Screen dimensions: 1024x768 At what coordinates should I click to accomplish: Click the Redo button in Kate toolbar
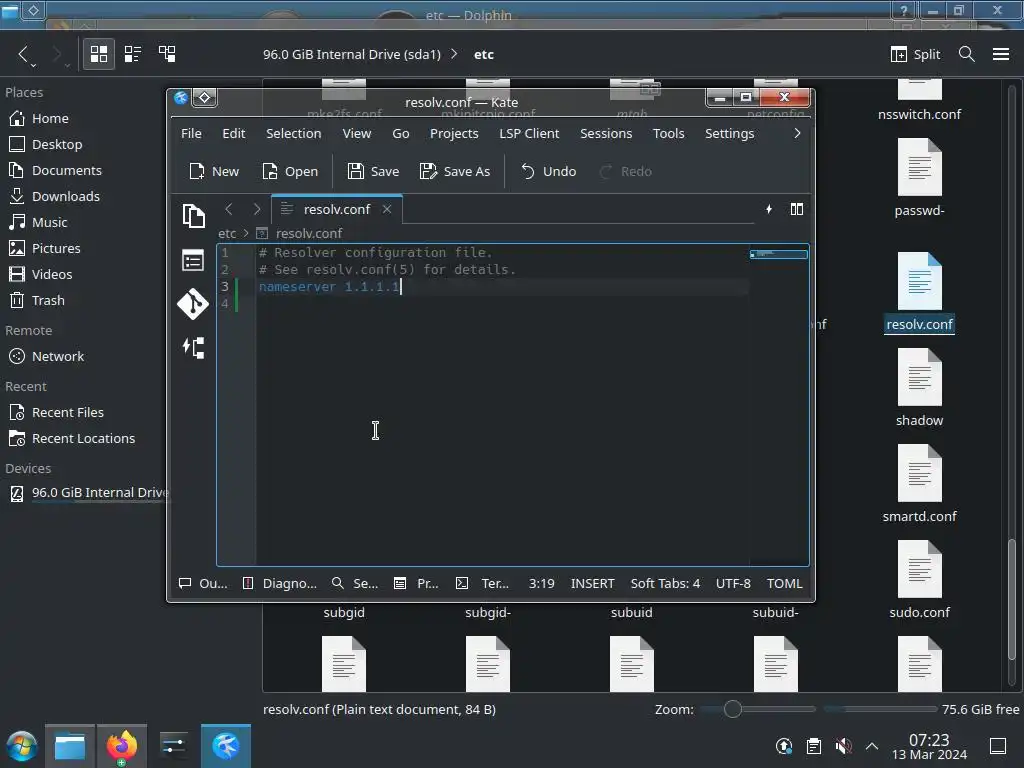point(626,171)
